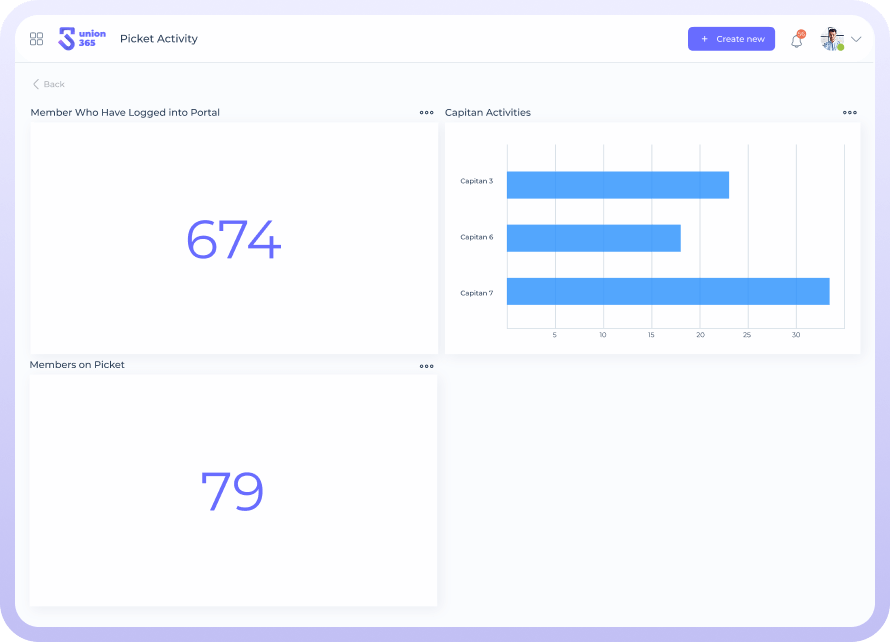Viewport: 890px width, 642px height.
Task: Click the Create new button
Action: click(x=731, y=39)
